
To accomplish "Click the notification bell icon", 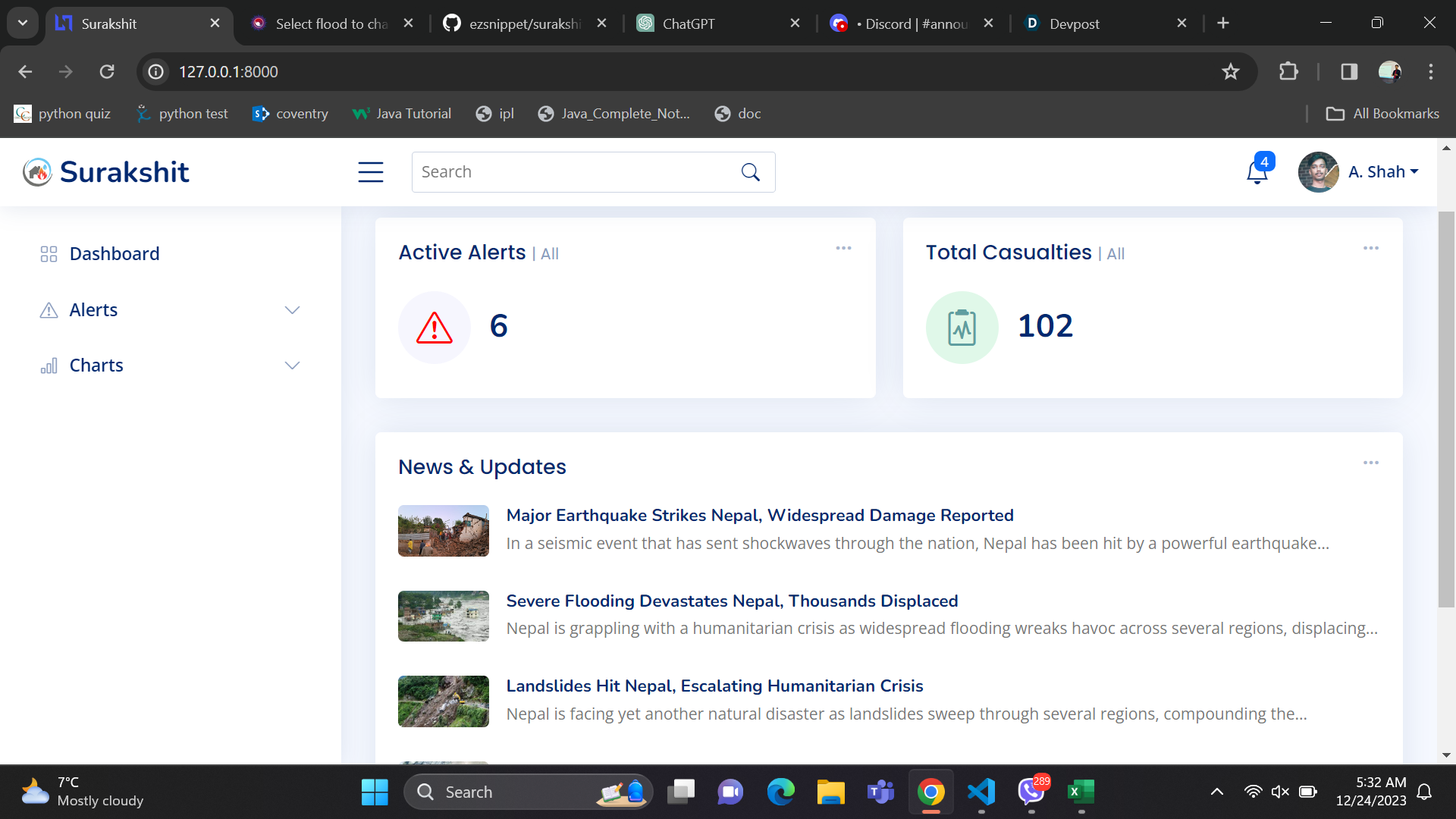I will point(1257,173).
